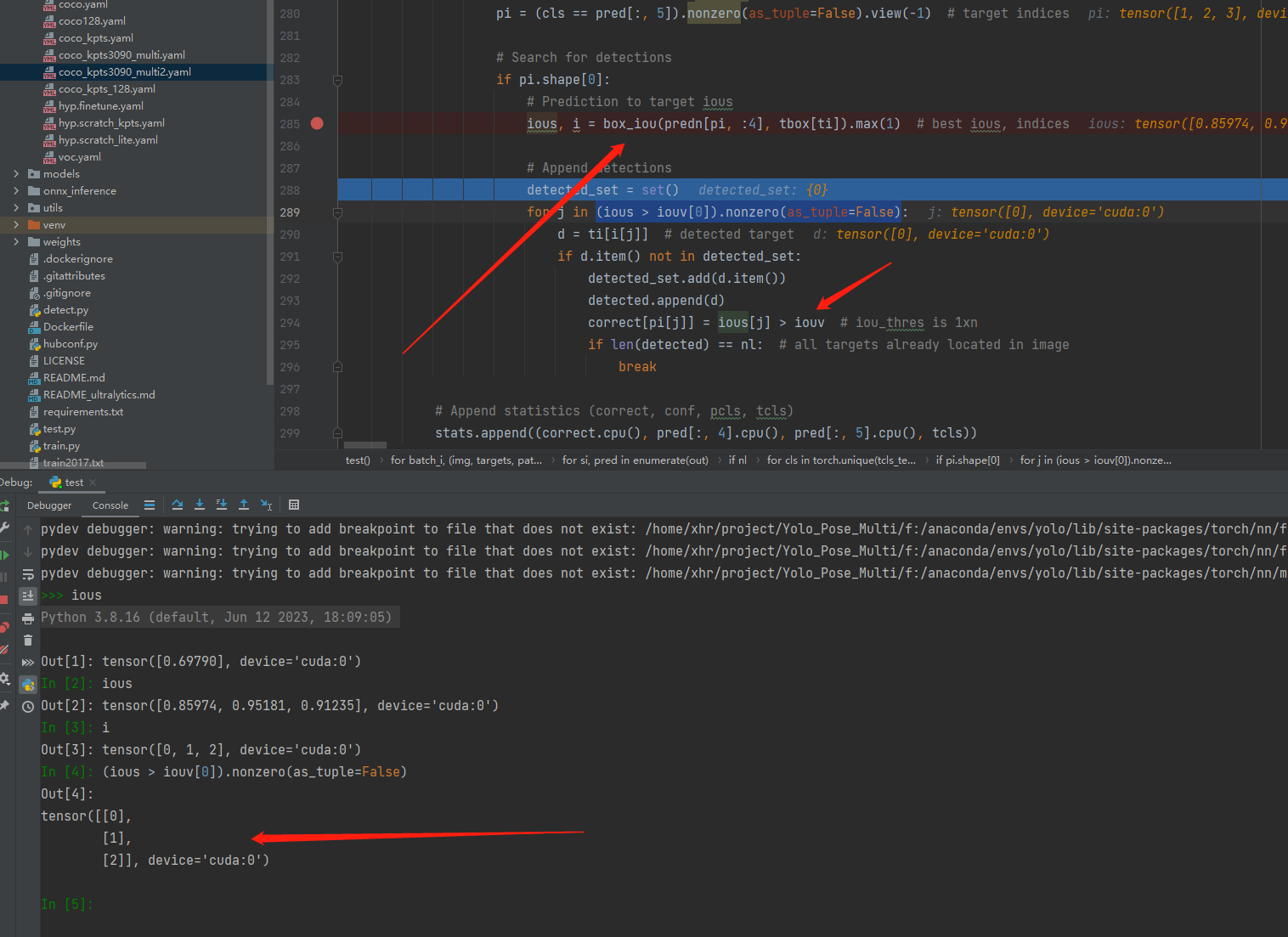Open Evaluate Expression via calculator icon
Screen dimensions: 1288x937
(x=294, y=505)
